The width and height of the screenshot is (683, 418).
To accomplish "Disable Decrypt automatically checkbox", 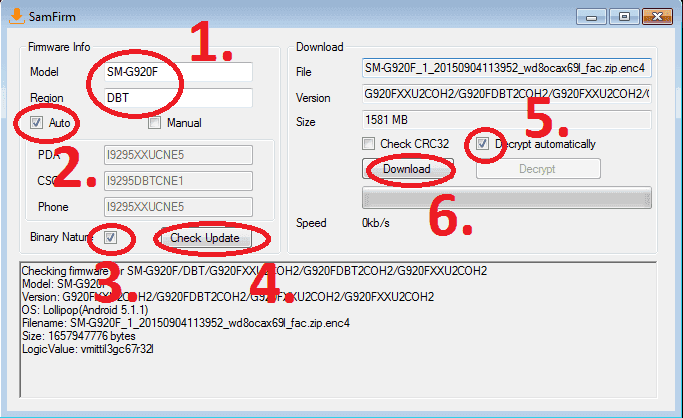I will 482,144.
